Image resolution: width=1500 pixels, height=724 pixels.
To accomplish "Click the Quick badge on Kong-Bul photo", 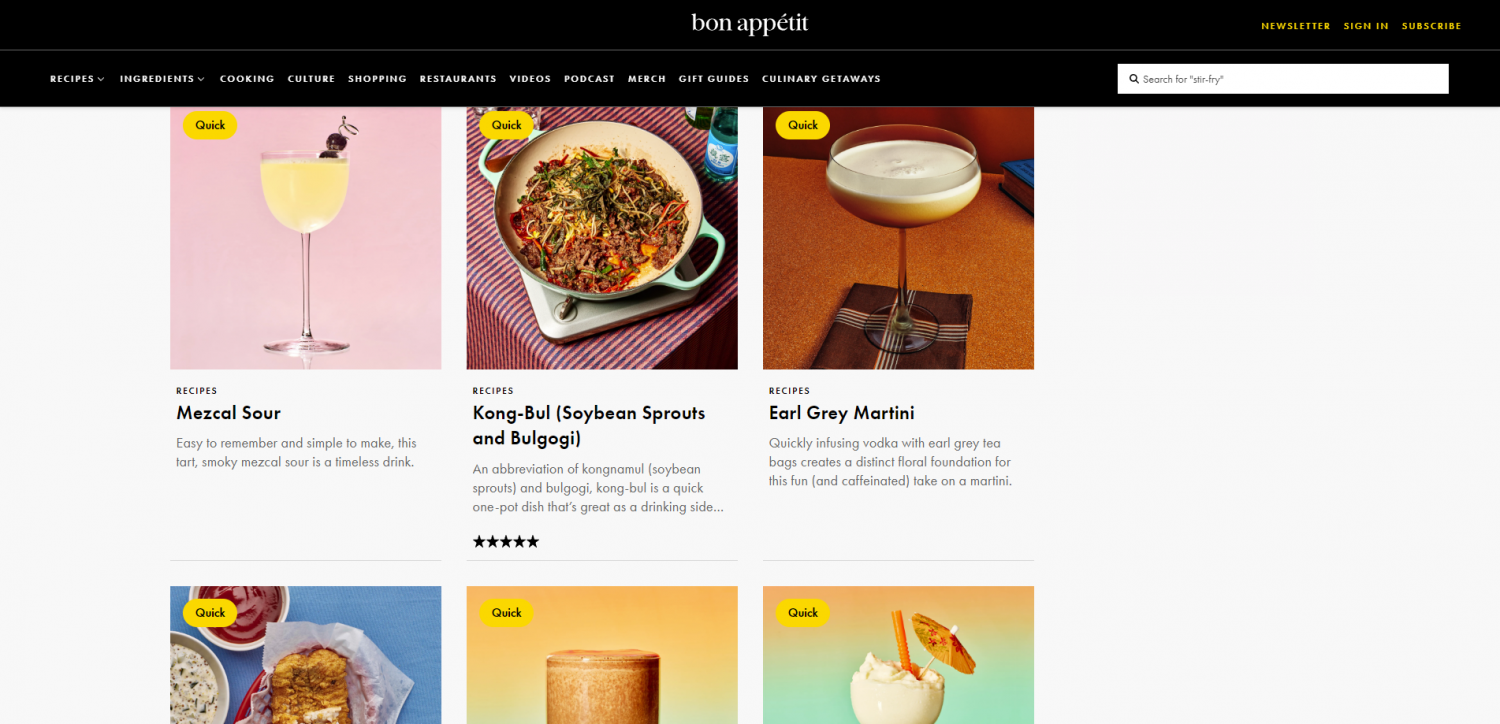I will (x=507, y=125).
